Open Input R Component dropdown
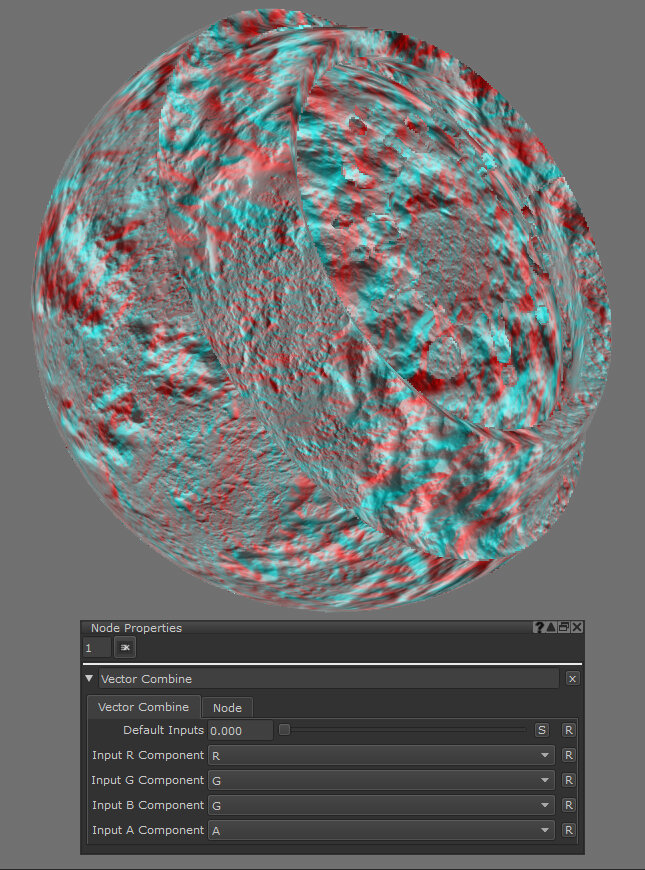Screen dimensions: 645x870 coord(381,755)
